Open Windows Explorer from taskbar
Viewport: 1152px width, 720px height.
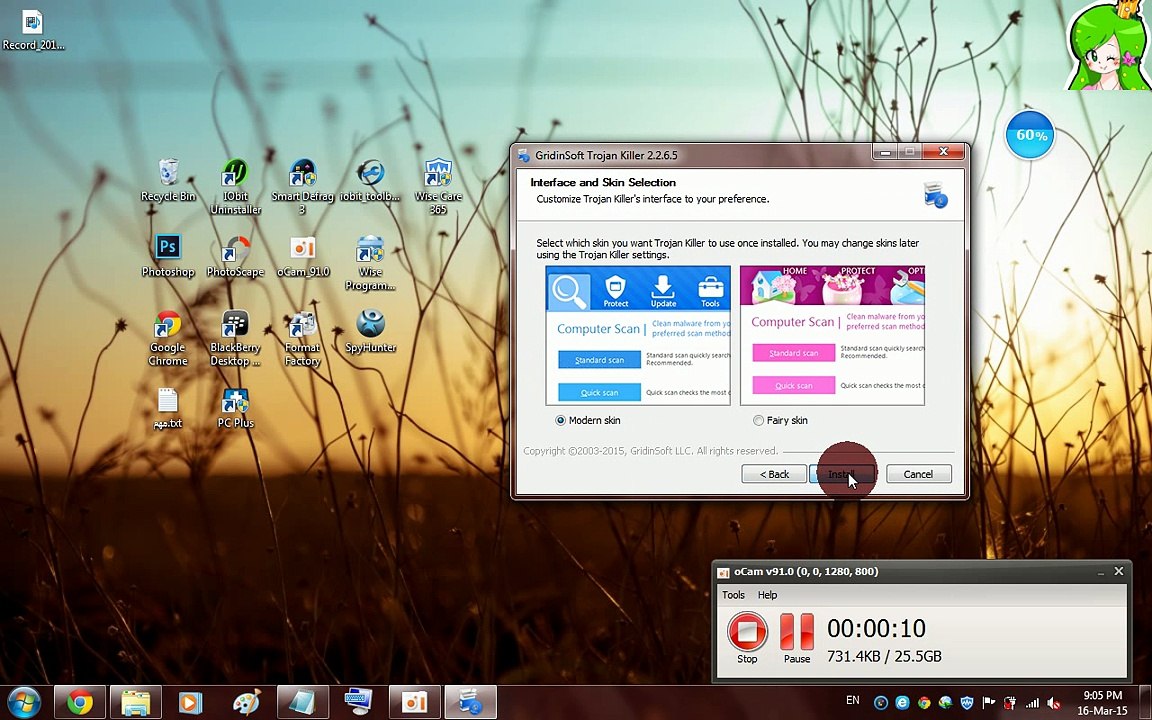click(x=136, y=702)
